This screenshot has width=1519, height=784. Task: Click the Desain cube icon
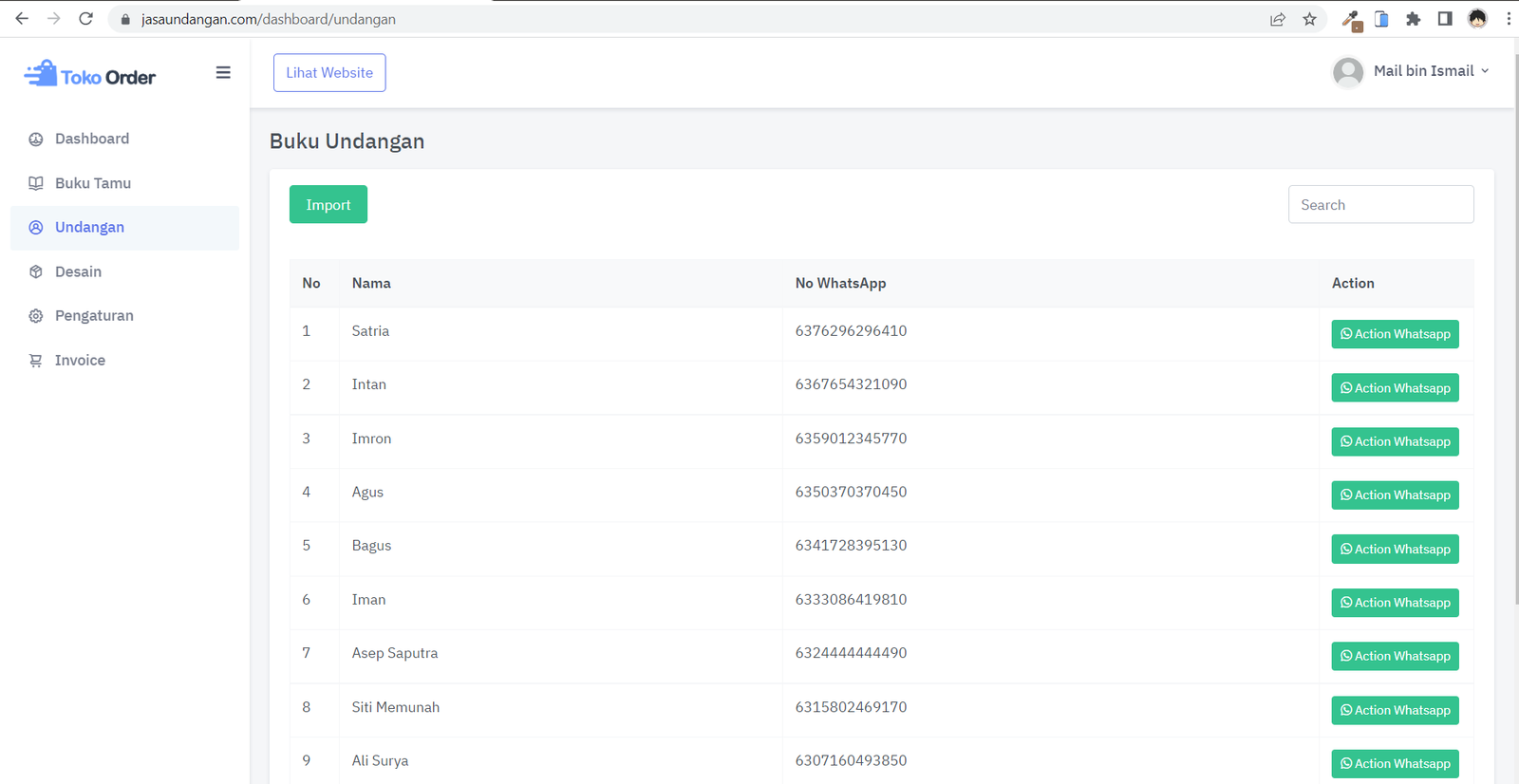click(36, 272)
